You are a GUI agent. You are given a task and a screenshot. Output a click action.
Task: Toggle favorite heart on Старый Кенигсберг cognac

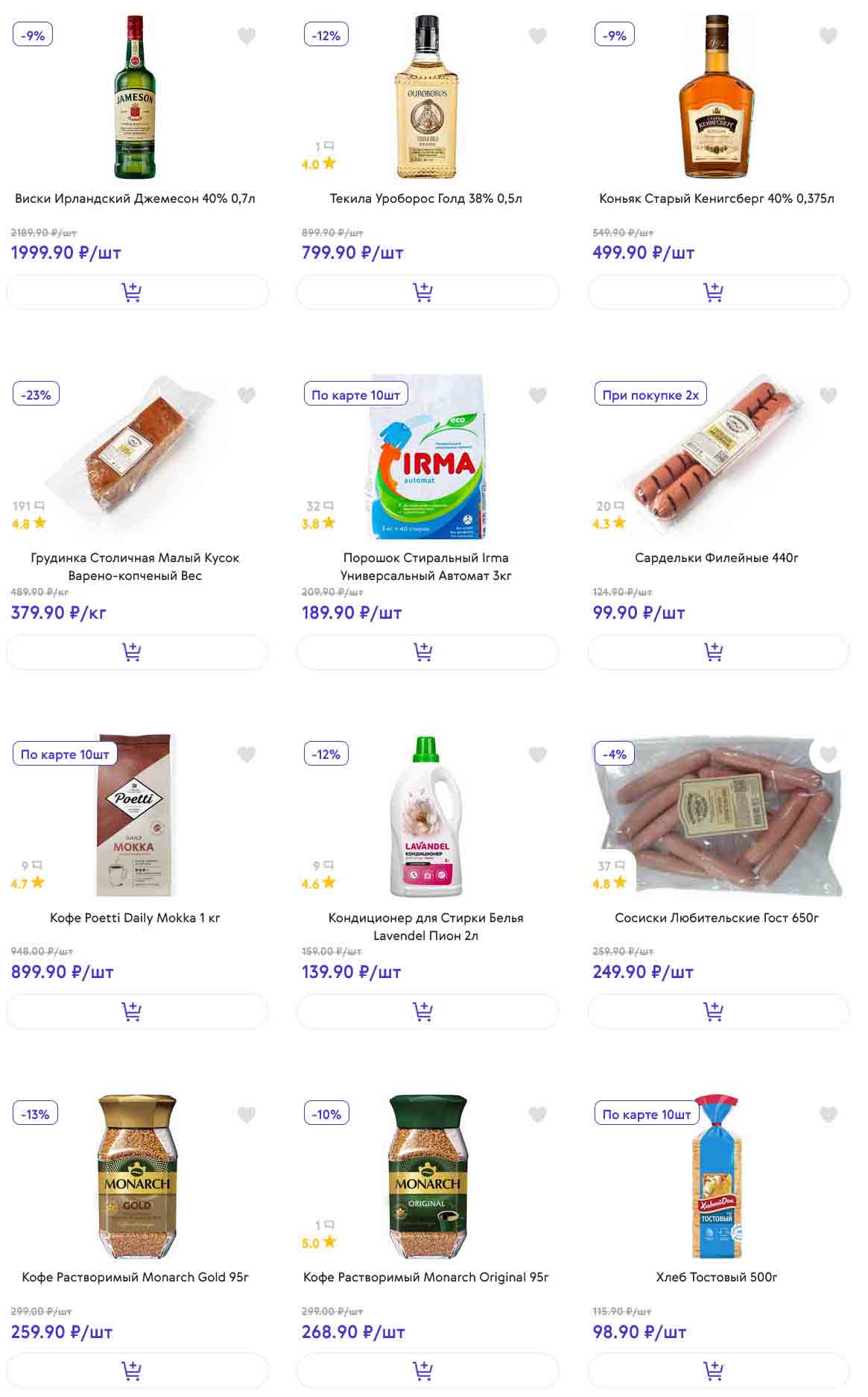(x=828, y=36)
